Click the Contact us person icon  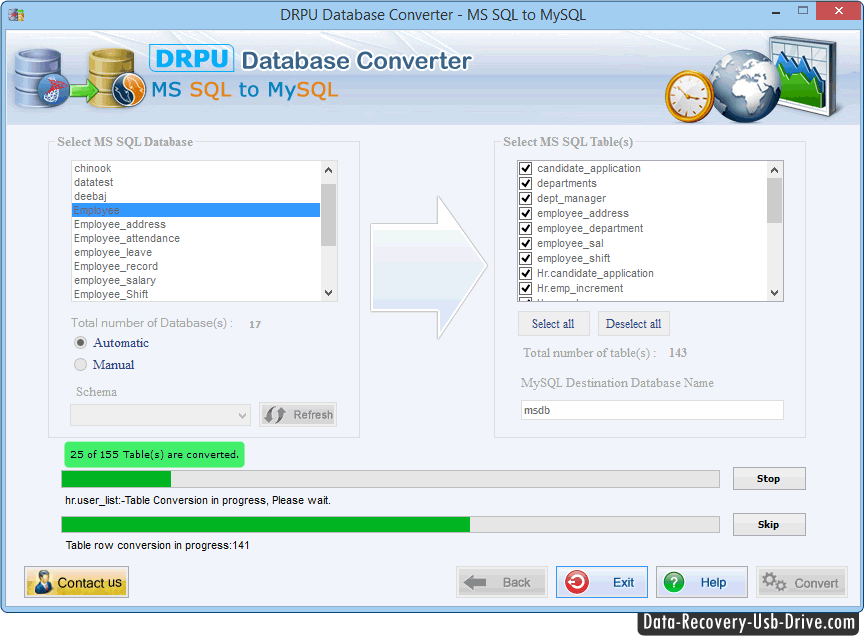42,582
